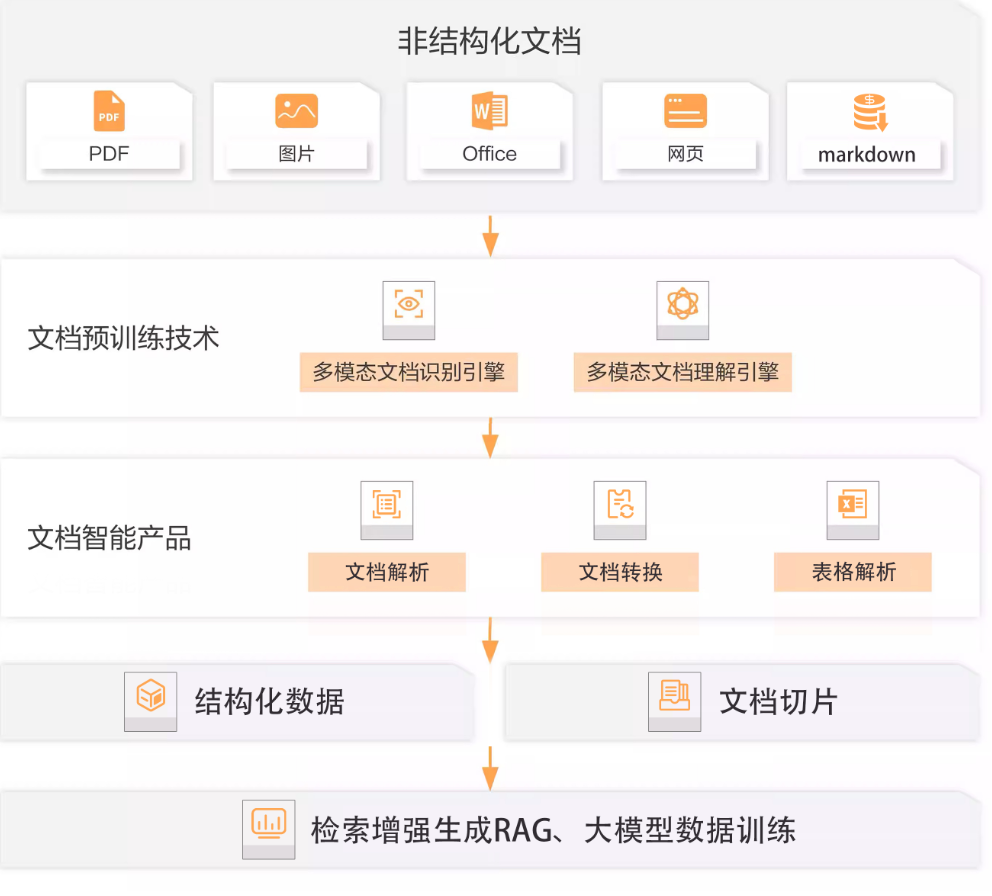Select the 表格解析 spreadsheet icon

pyautogui.click(x=852, y=504)
